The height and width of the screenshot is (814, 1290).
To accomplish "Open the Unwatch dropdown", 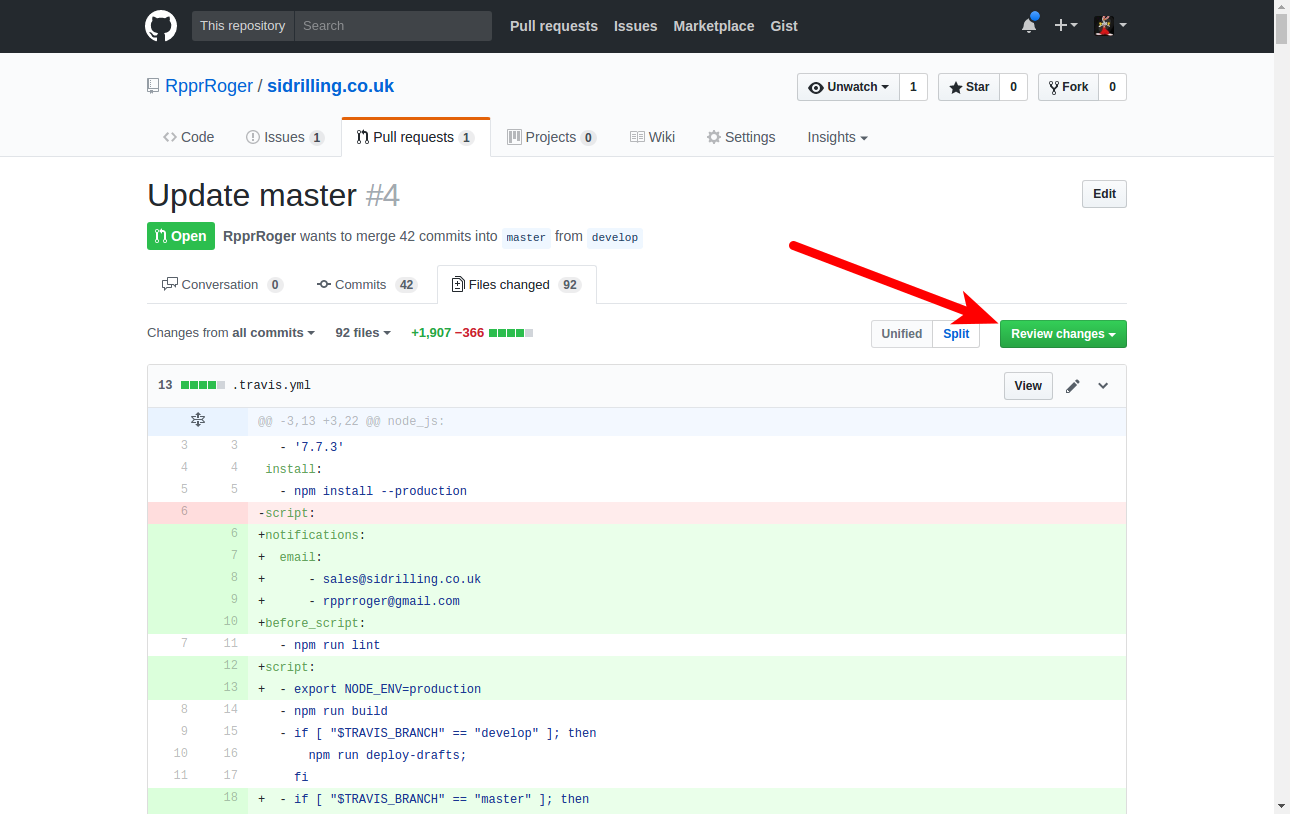I will click(848, 87).
